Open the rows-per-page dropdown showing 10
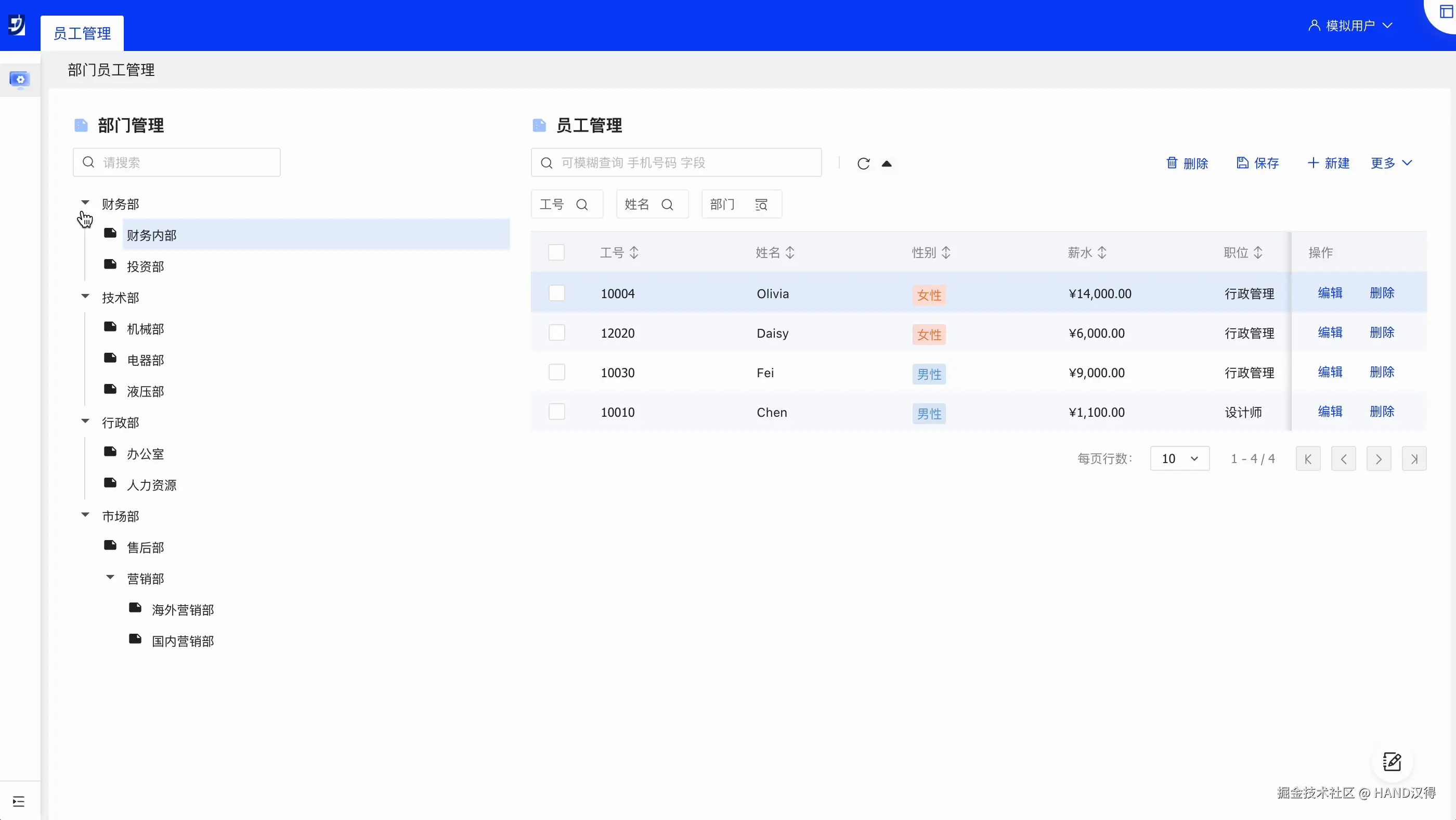This screenshot has height=820, width=1456. 1179,458
